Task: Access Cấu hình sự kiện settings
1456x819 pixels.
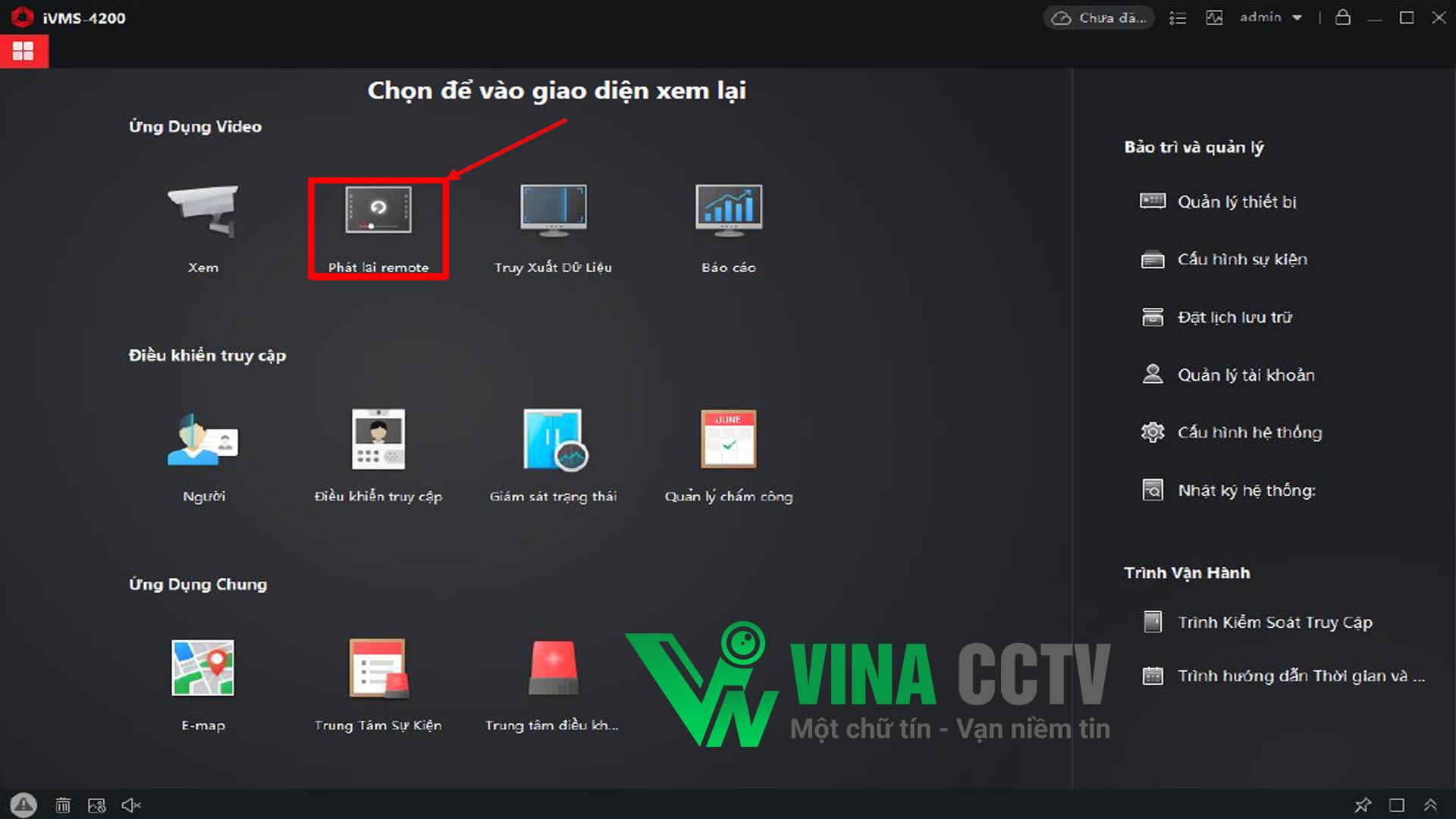Action: (x=1243, y=259)
